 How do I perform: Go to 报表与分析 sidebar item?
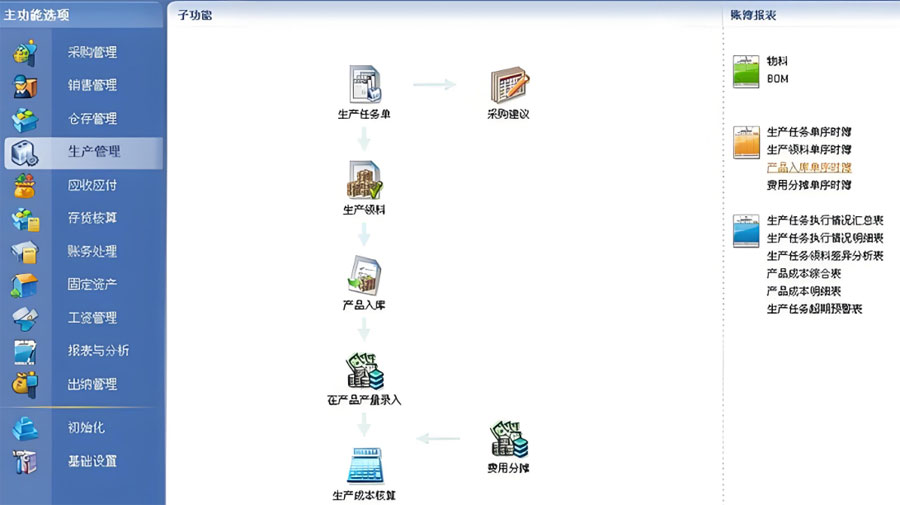tap(98, 351)
